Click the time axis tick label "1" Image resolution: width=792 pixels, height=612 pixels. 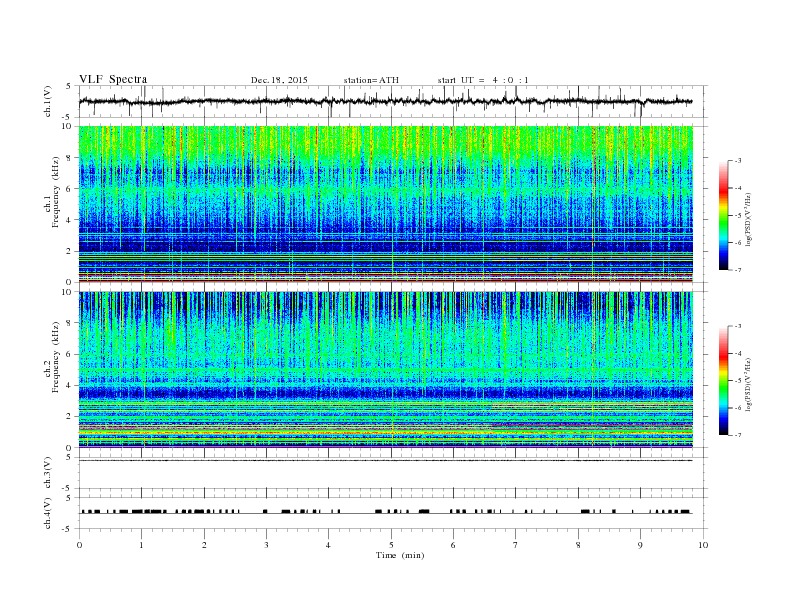pyautogui.click(x=141, y=545)
